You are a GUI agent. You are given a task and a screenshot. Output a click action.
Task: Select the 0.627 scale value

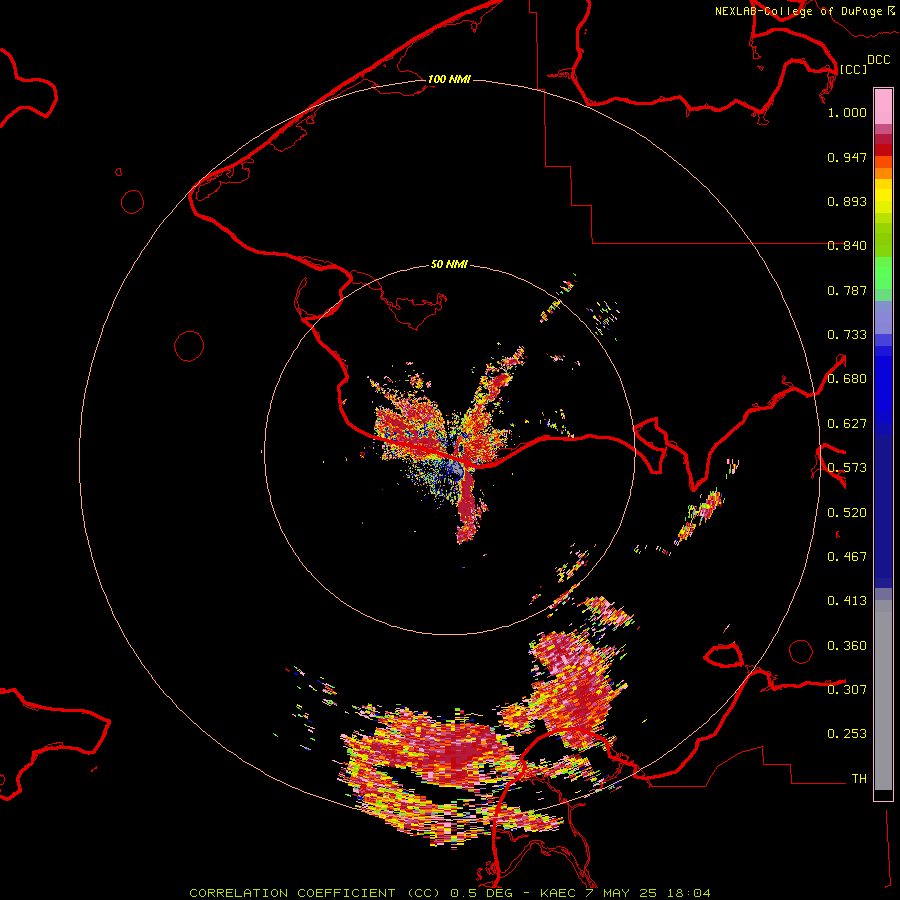click(847, 424)
